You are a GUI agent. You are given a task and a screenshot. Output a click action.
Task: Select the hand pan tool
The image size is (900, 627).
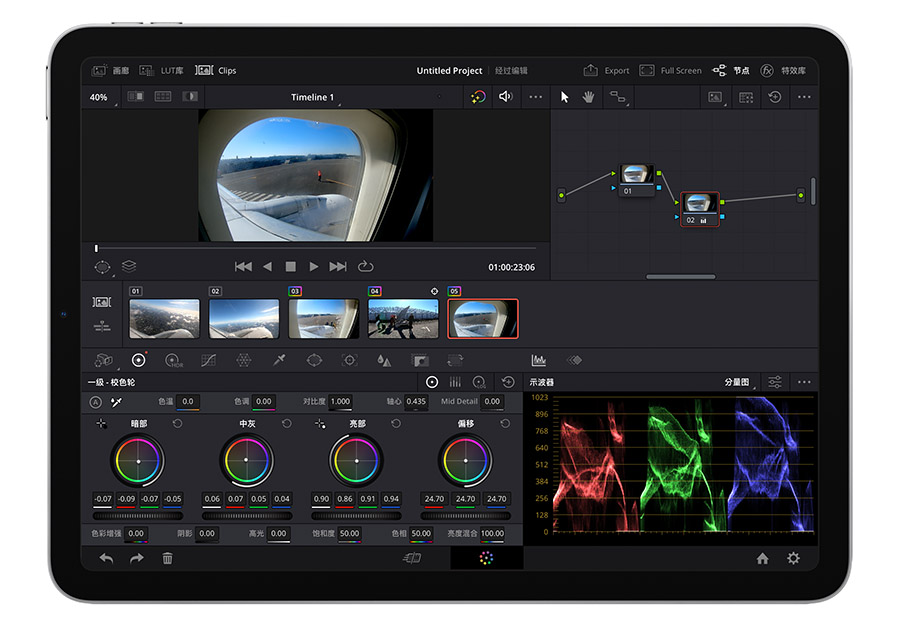click(588, 97)
